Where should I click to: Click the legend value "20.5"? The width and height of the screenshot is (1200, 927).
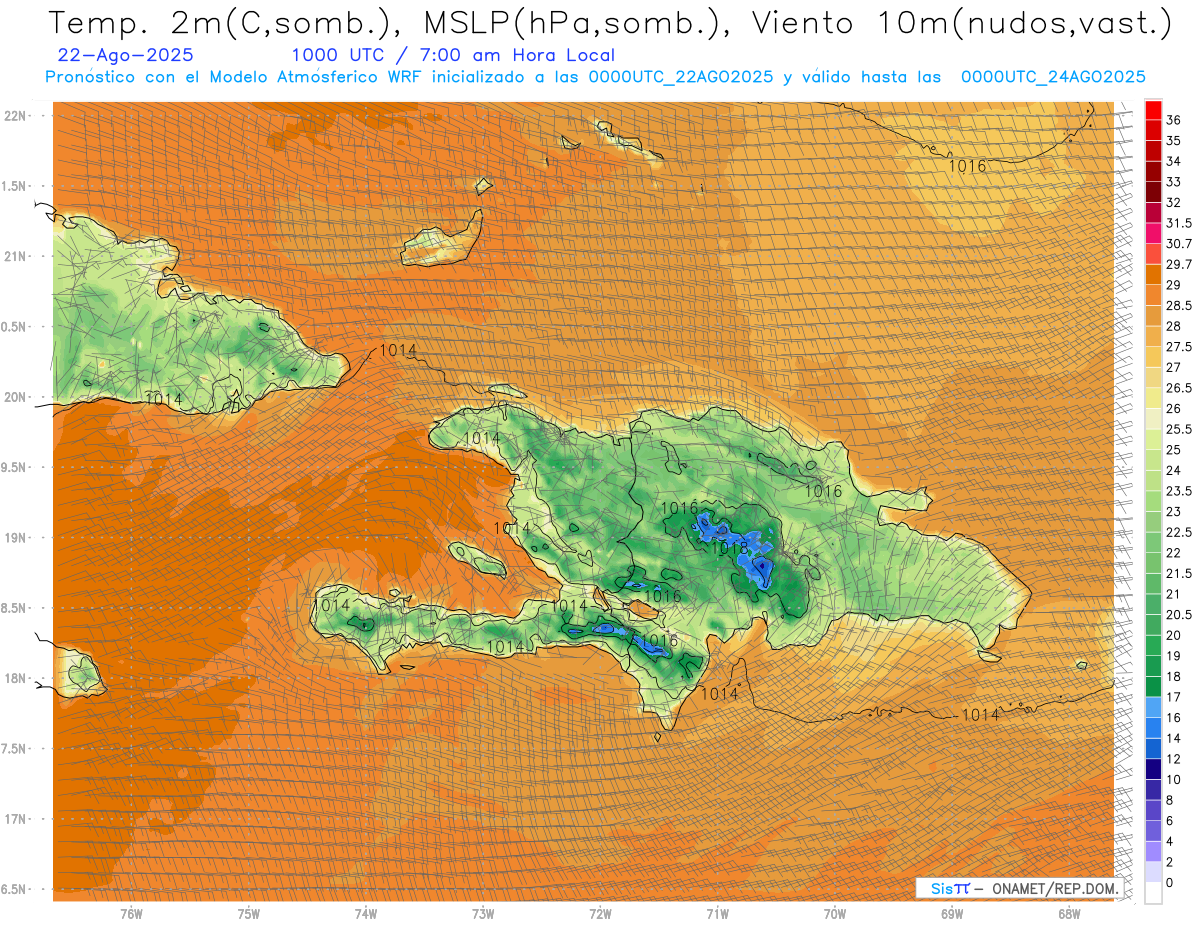click(1178, 614)
